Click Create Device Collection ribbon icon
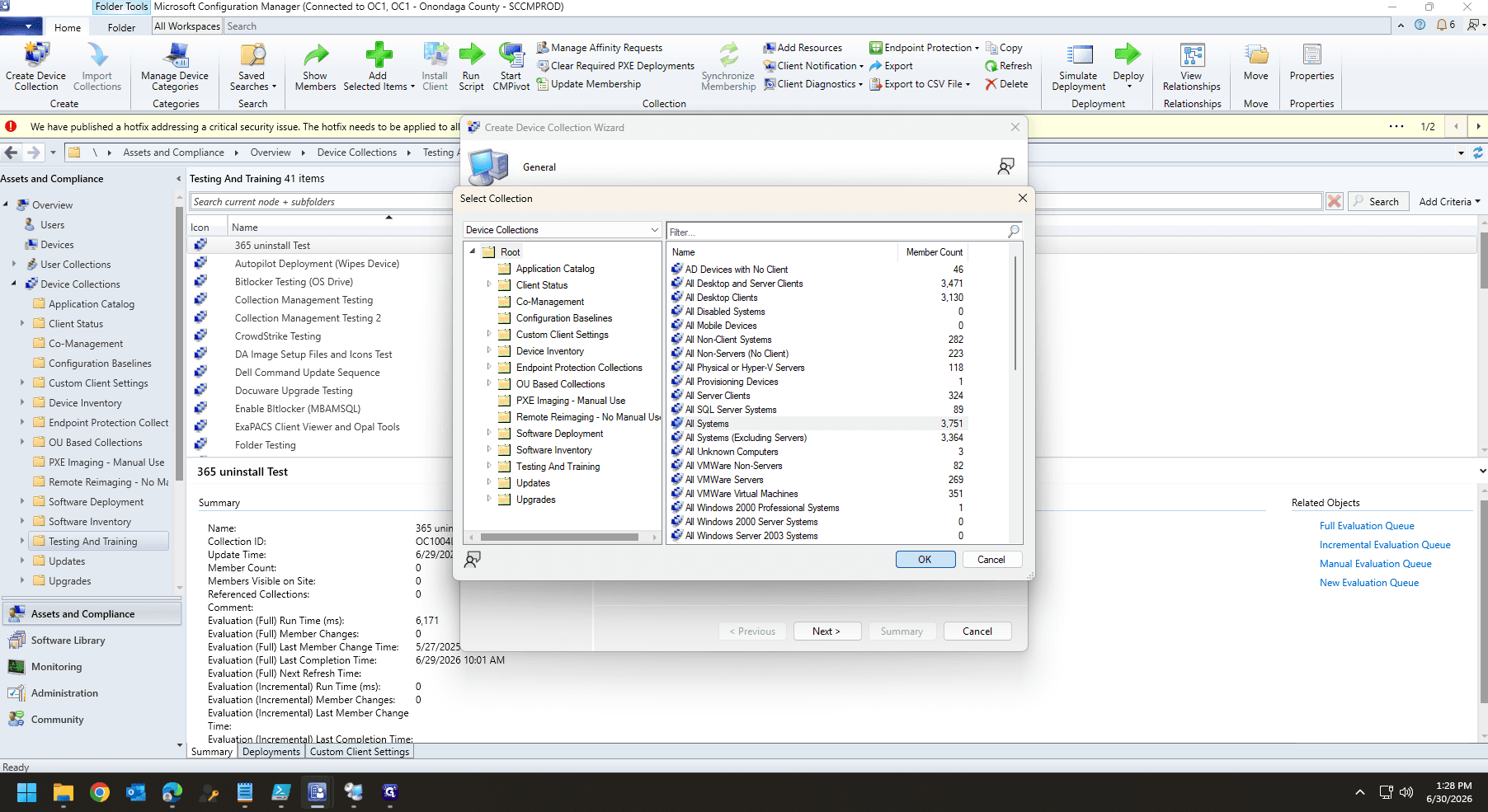 coord(35,66)
